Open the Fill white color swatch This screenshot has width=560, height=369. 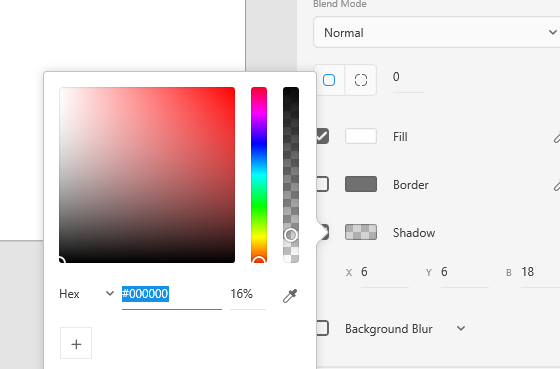[361, 136]
